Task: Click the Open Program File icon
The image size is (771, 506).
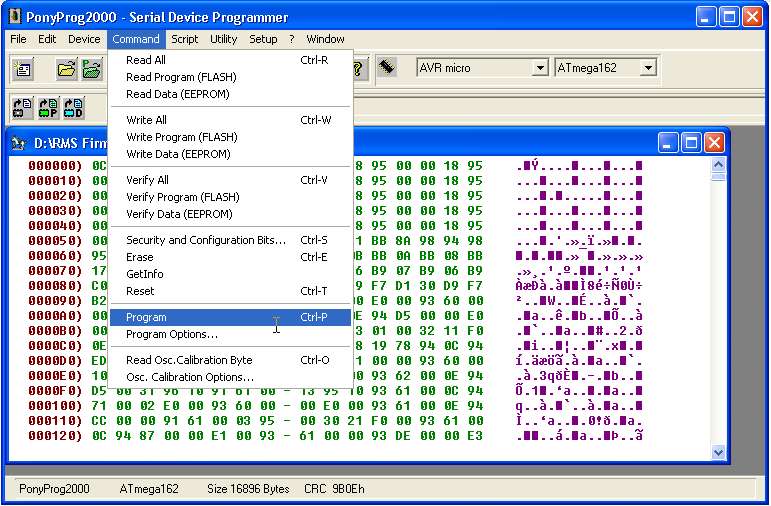Action: [x=91, y=69]
